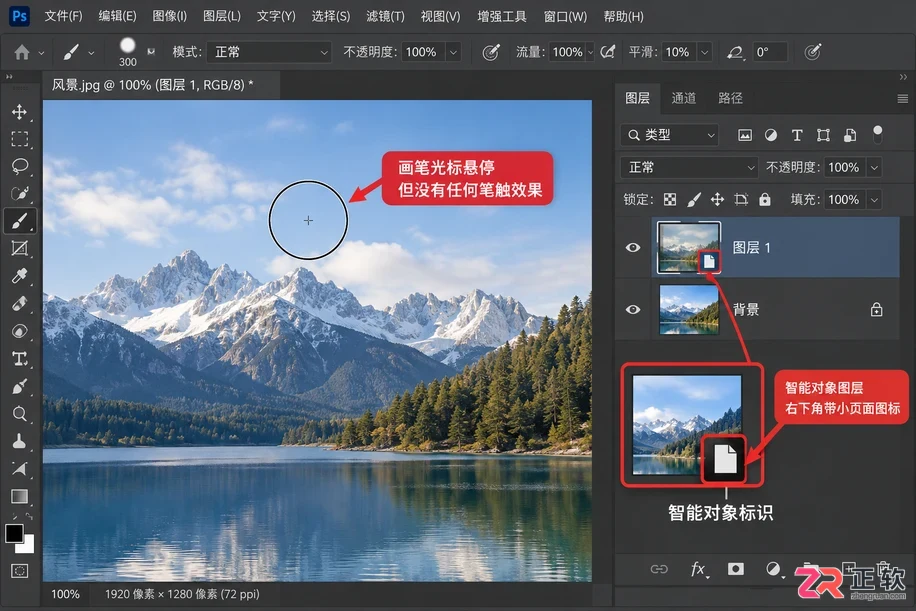Select the Brush tool in the left toolbar
916x611 pixels.
(x=19, y=221)
